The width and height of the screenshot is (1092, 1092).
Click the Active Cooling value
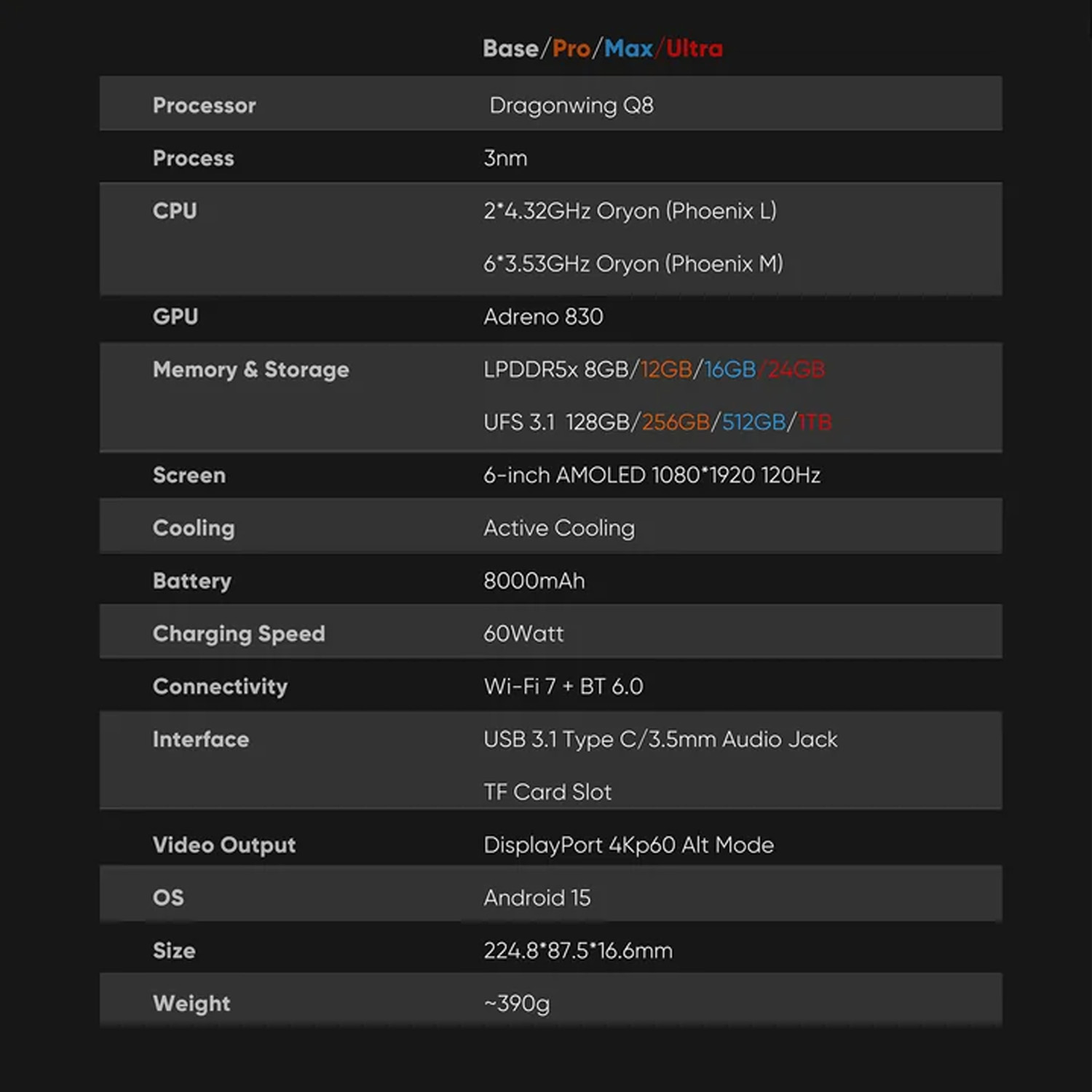[559, 528]
